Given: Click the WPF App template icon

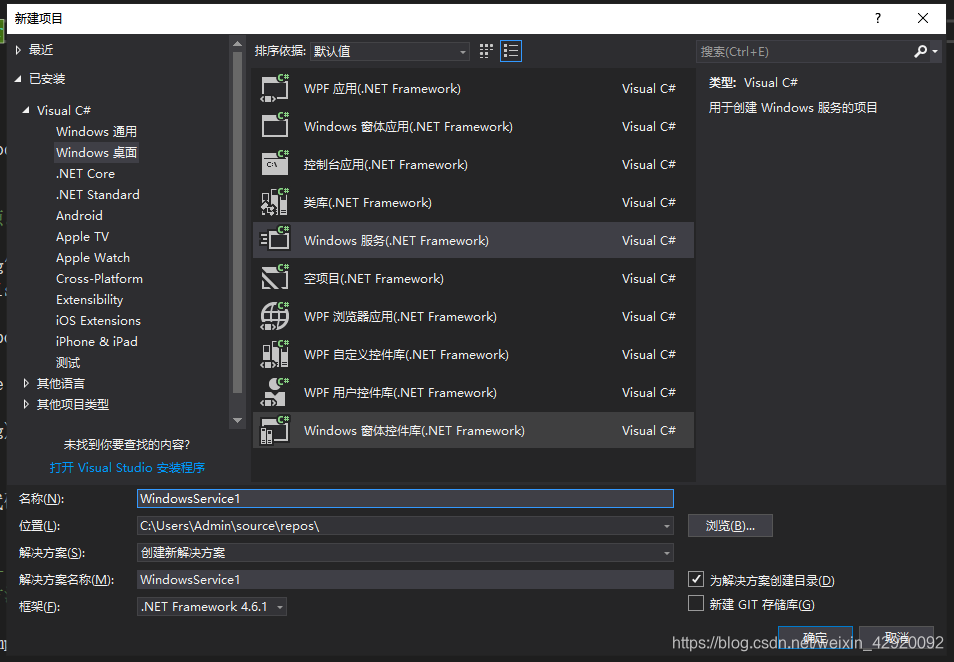Looking at the screenshot, I should click(x=275, y=88).
